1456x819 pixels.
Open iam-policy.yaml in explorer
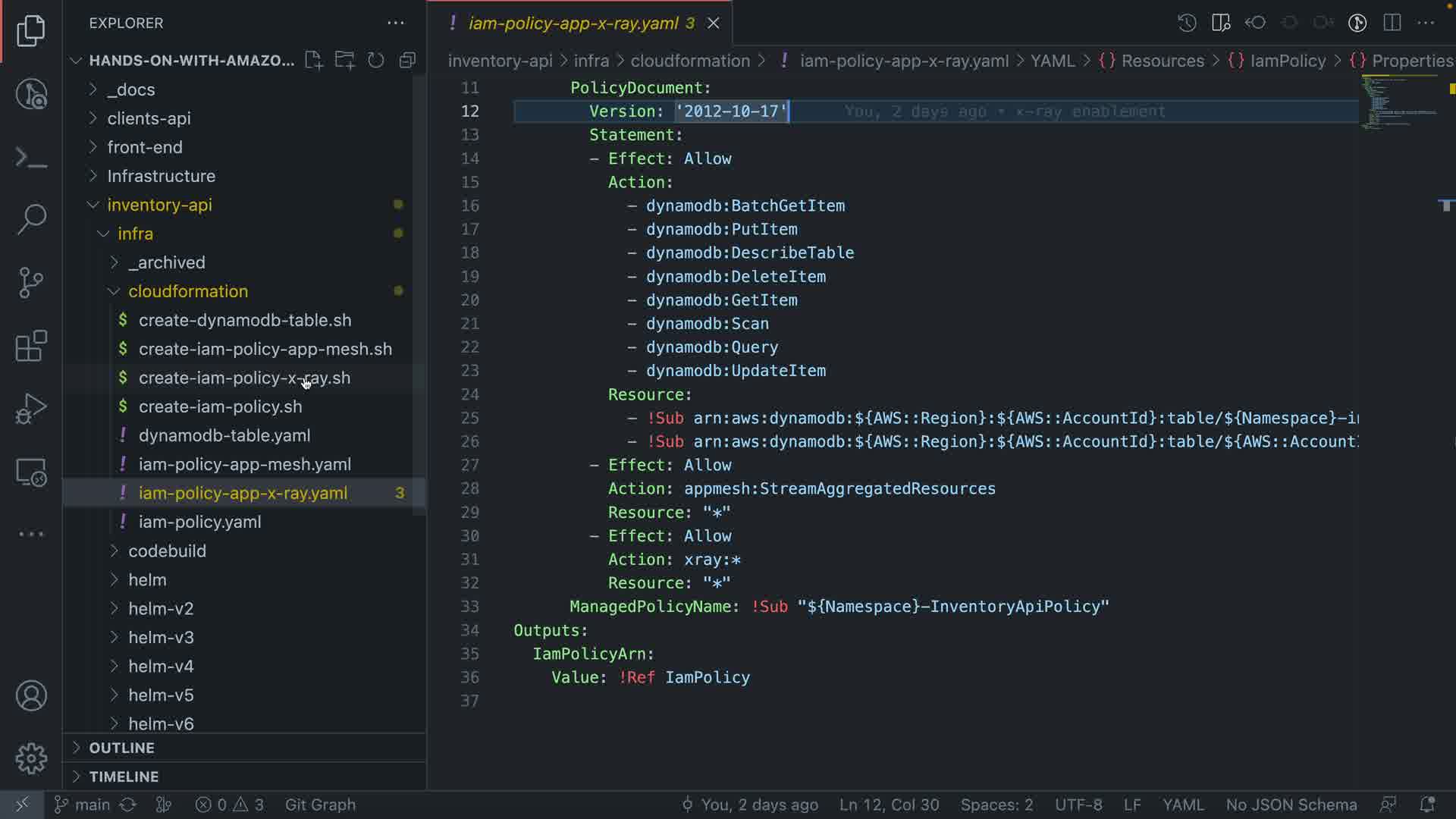click(x=199, y=522)
